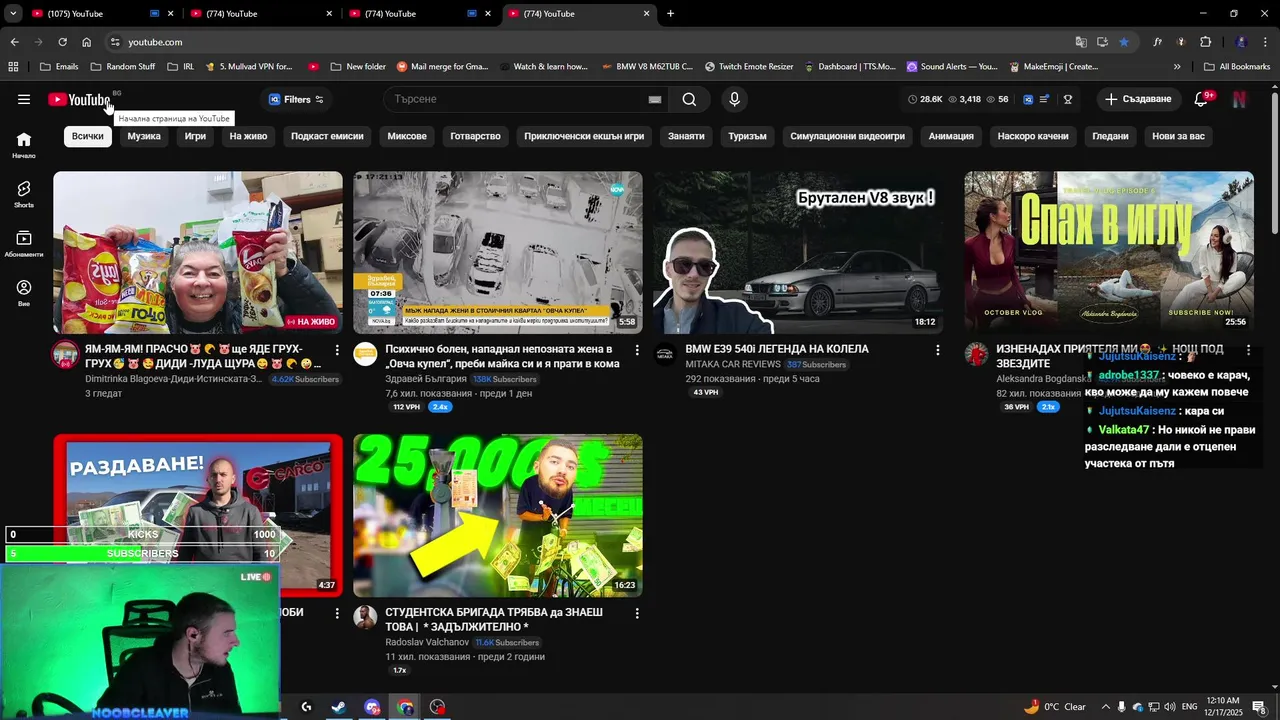Open a new browser tab

[670, 14]
